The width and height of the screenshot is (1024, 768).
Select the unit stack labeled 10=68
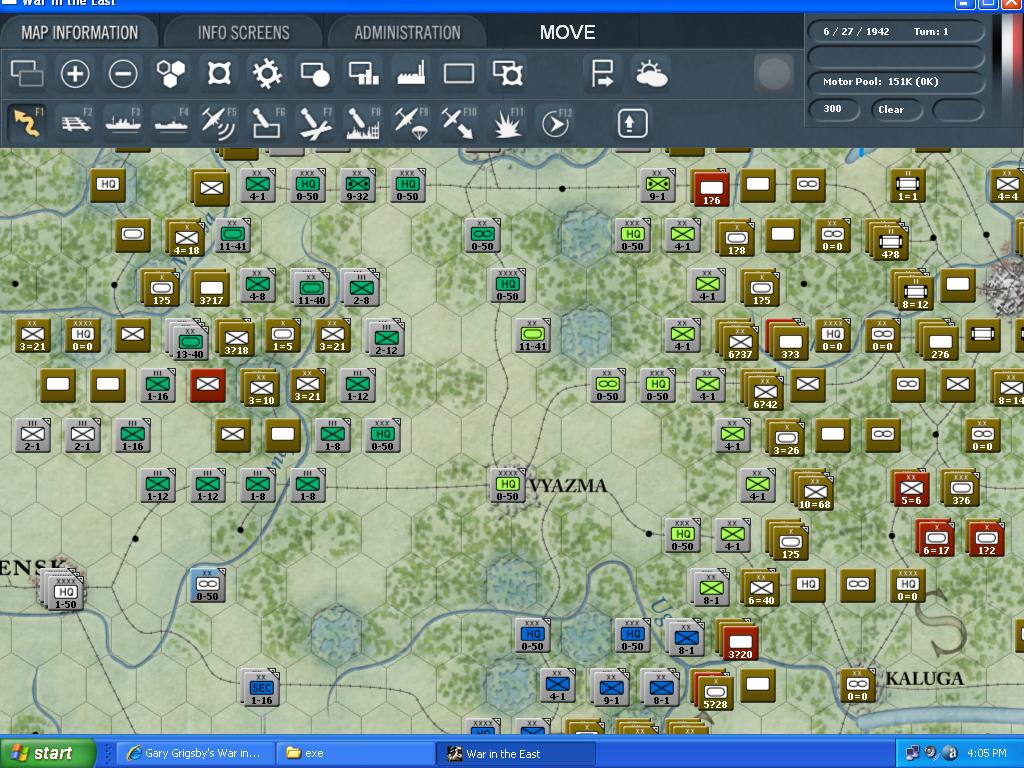point(812,490)
